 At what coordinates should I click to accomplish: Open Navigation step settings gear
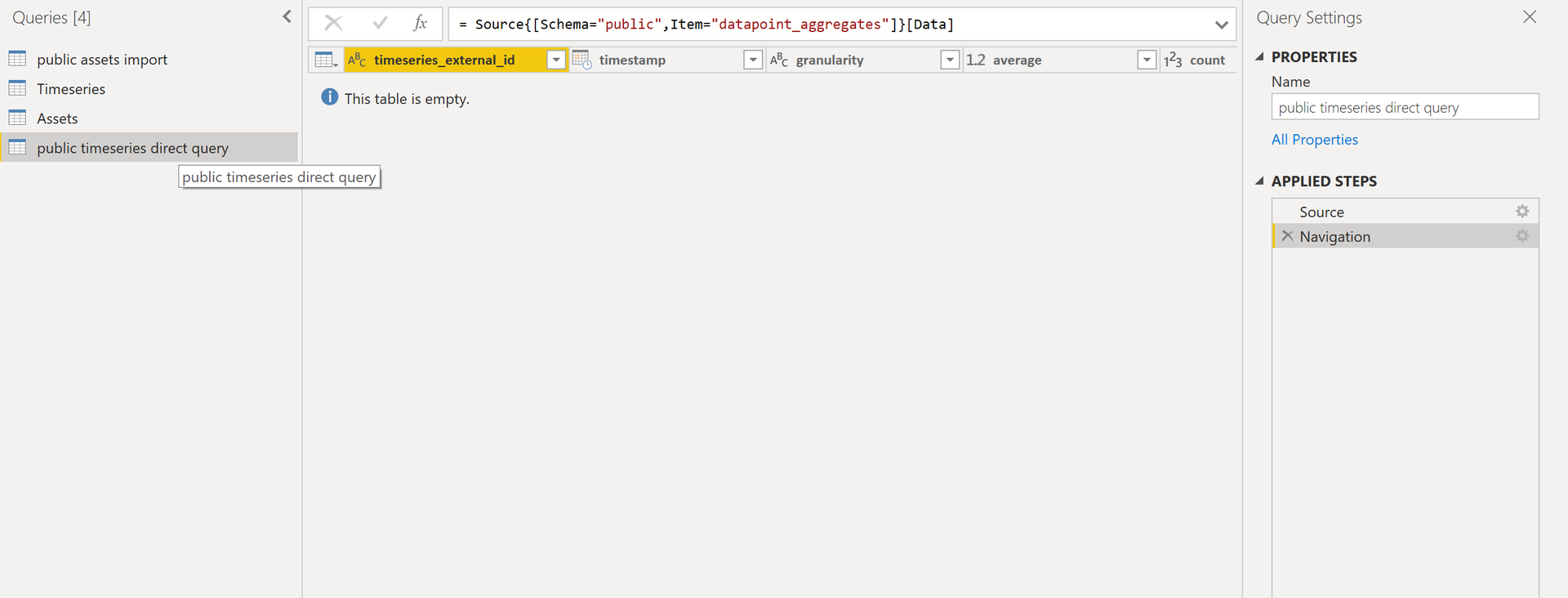coord(1522,236)
